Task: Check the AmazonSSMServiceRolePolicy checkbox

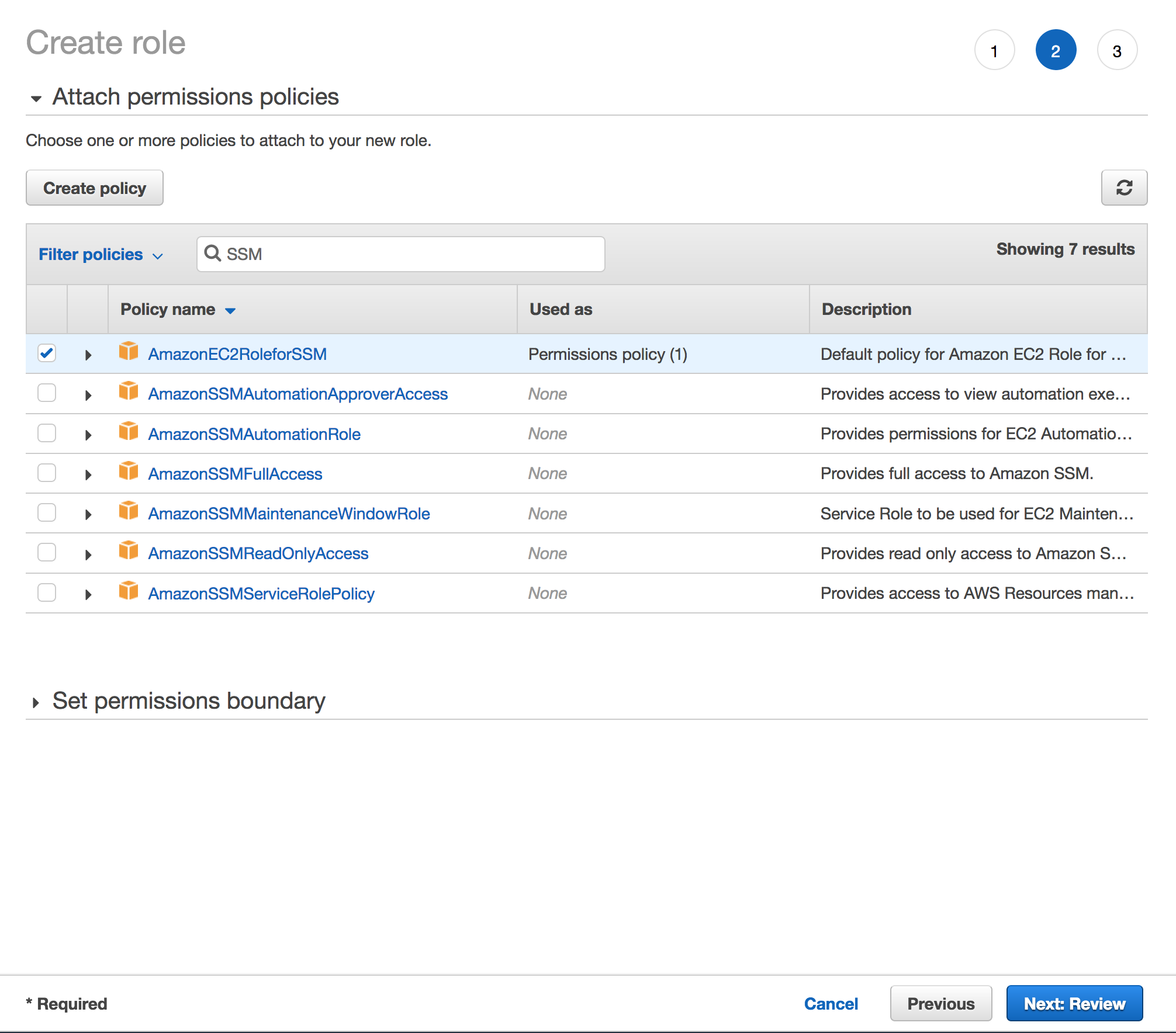Action: [47, 592]
